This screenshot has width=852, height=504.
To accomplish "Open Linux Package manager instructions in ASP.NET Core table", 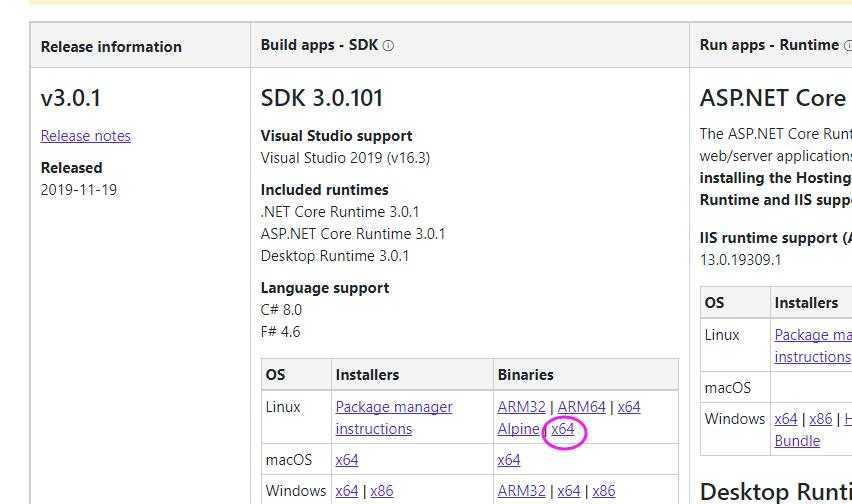I will click(x=813, y=346).
